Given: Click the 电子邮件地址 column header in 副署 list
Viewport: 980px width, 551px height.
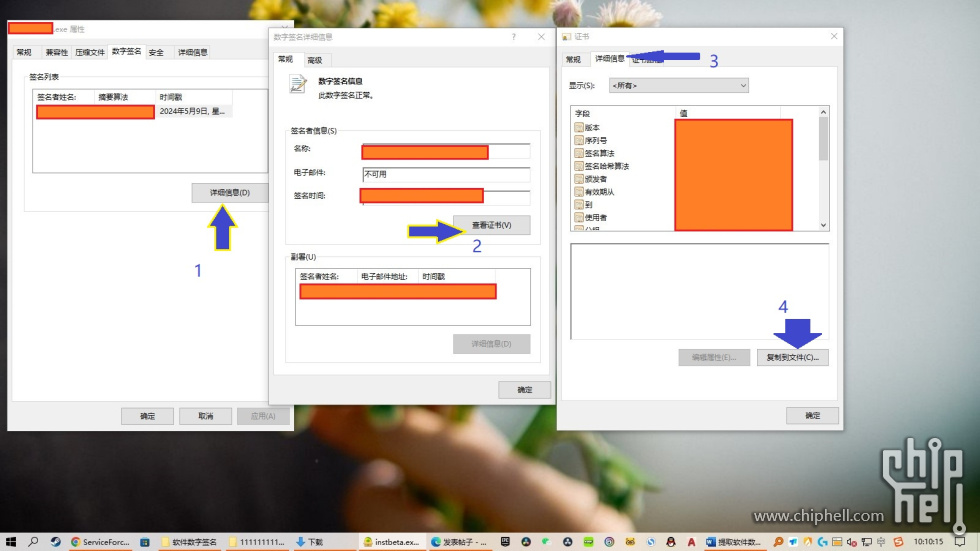Looking at the screenshot, I should [388, 276].
